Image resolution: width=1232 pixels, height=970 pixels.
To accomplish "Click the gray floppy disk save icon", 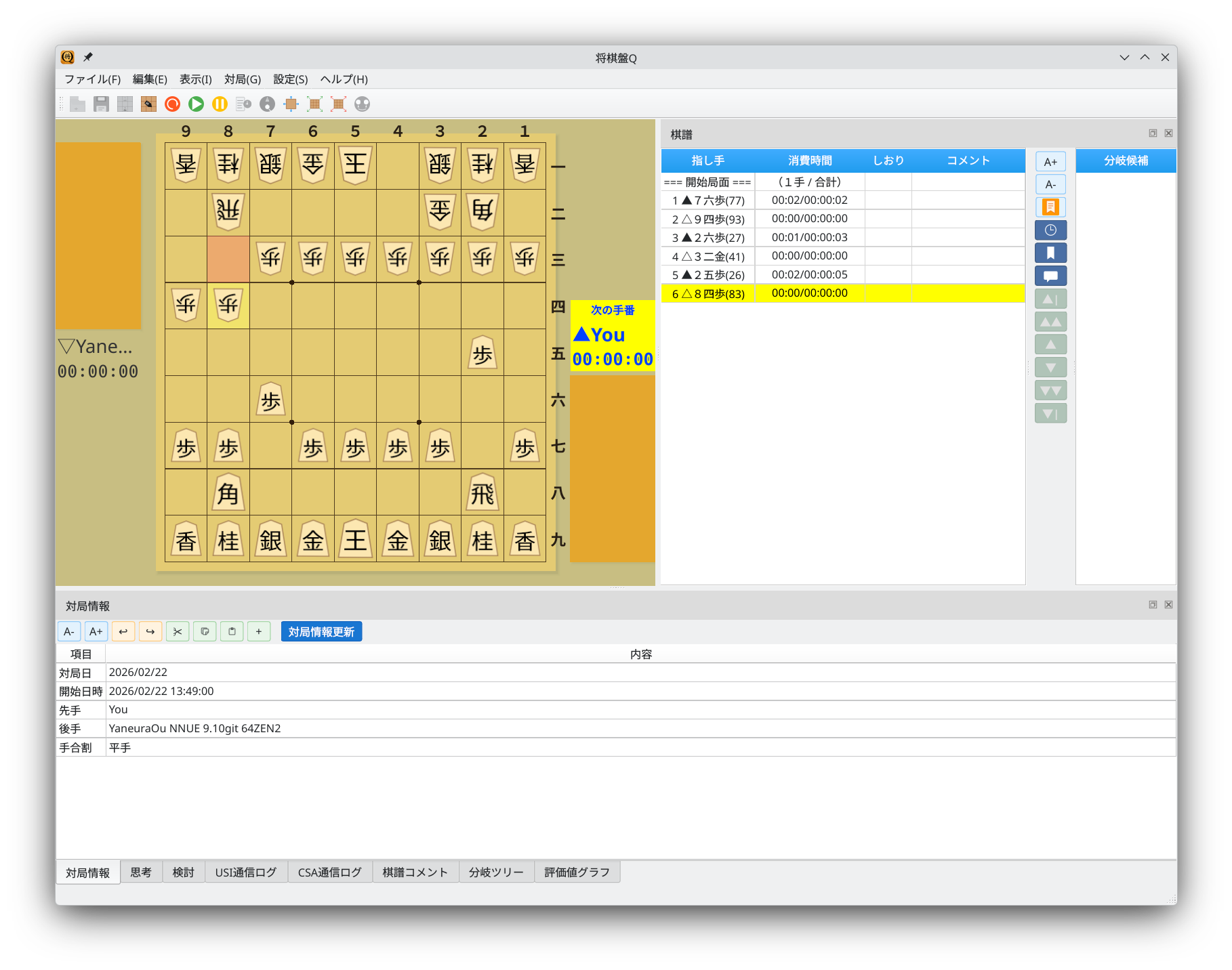I will (x=101, y=104).
